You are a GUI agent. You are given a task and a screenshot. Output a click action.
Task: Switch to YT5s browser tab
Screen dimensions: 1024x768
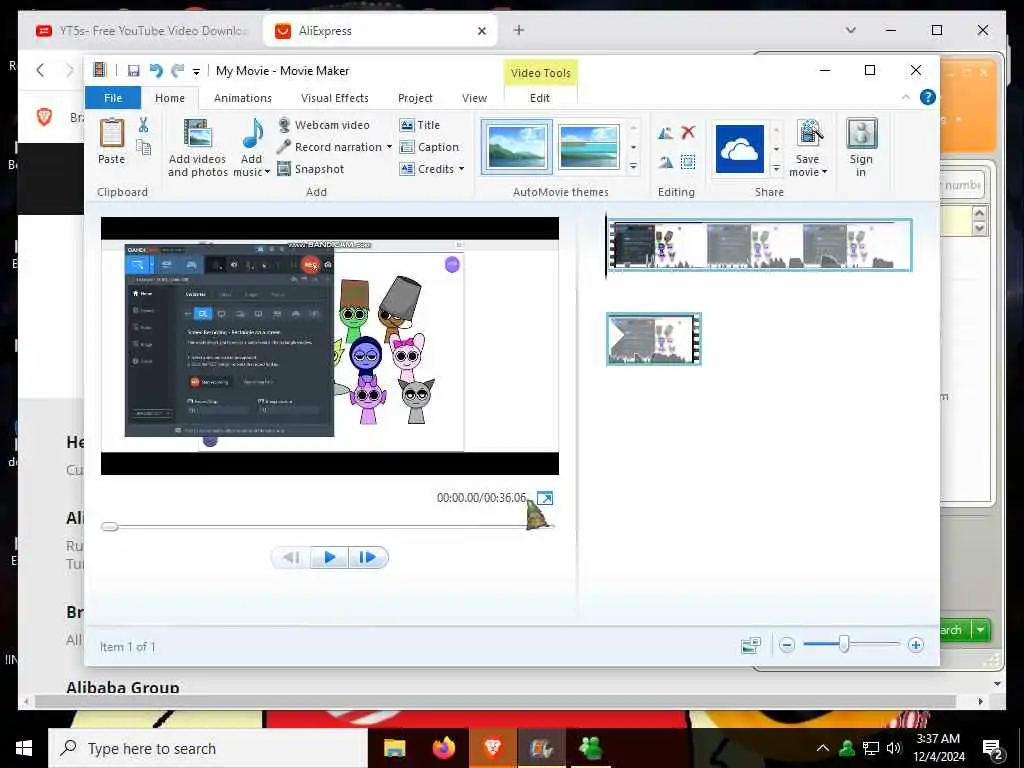(142, 31)
